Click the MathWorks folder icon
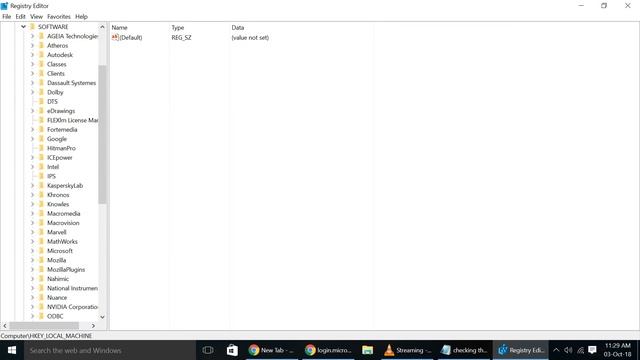Viewport: 640px width, 360px height. tap(41, 241)
